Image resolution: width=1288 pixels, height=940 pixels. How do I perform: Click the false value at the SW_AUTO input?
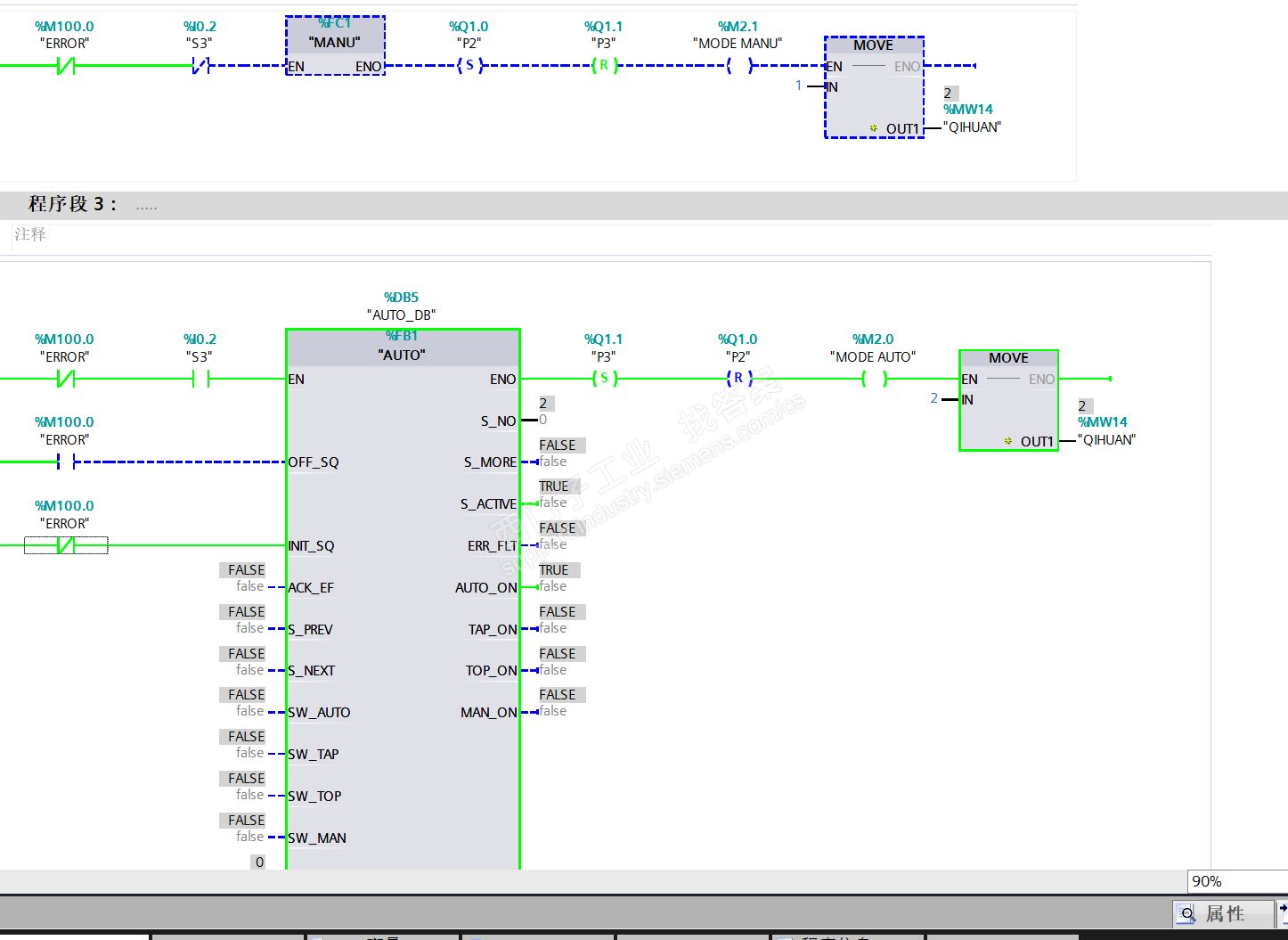[249, 711]
